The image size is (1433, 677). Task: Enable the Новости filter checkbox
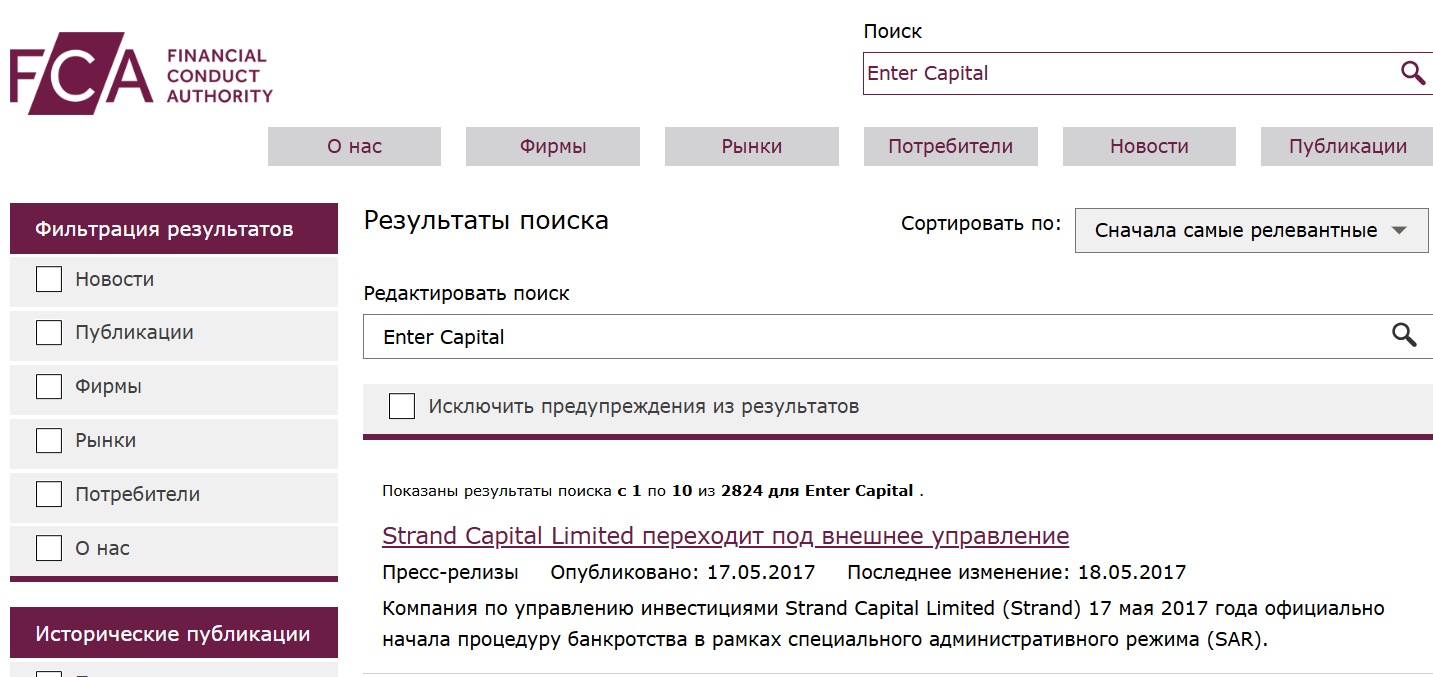48,279
